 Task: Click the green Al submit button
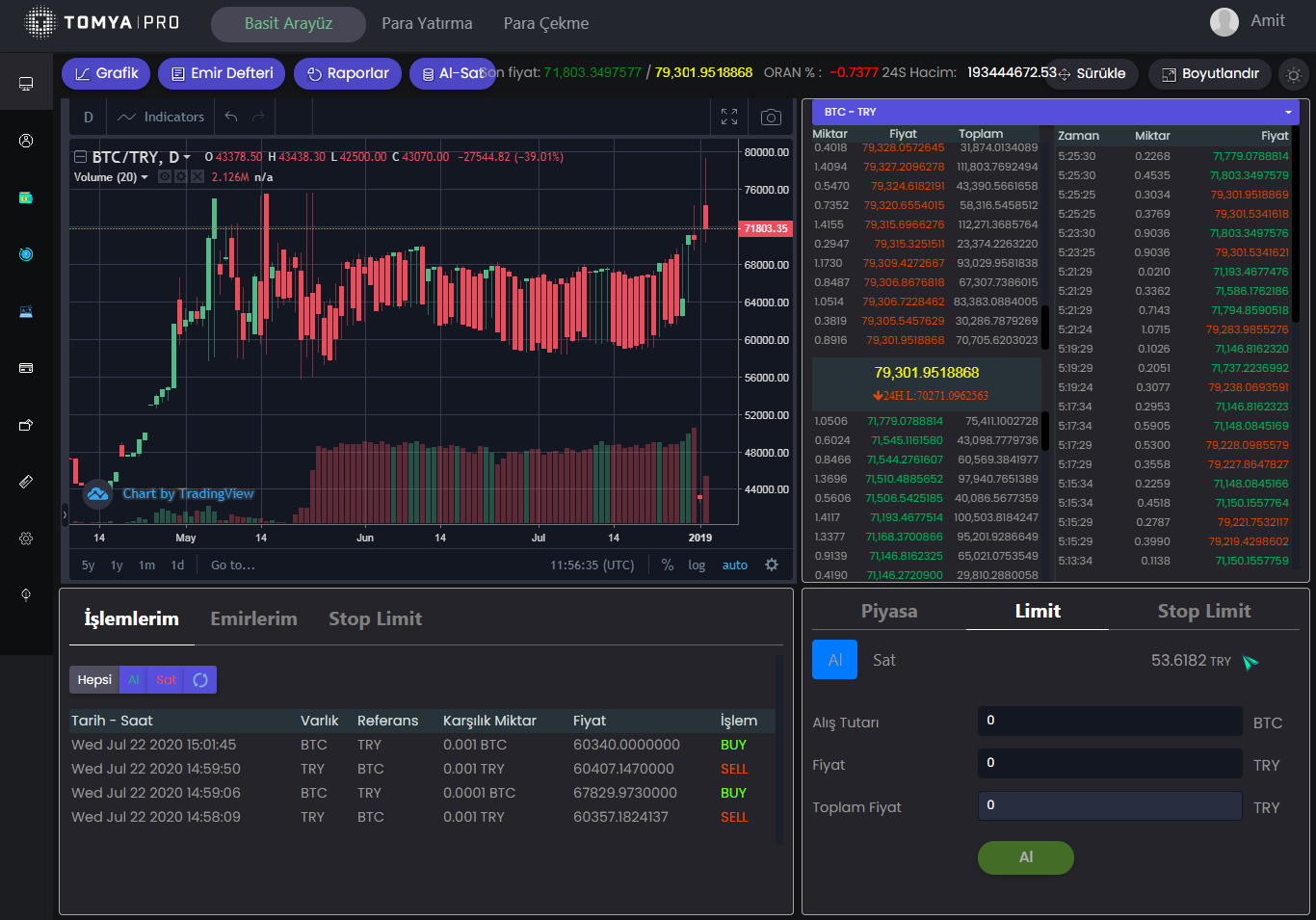pyautogui.click(x=1025, y=857)
